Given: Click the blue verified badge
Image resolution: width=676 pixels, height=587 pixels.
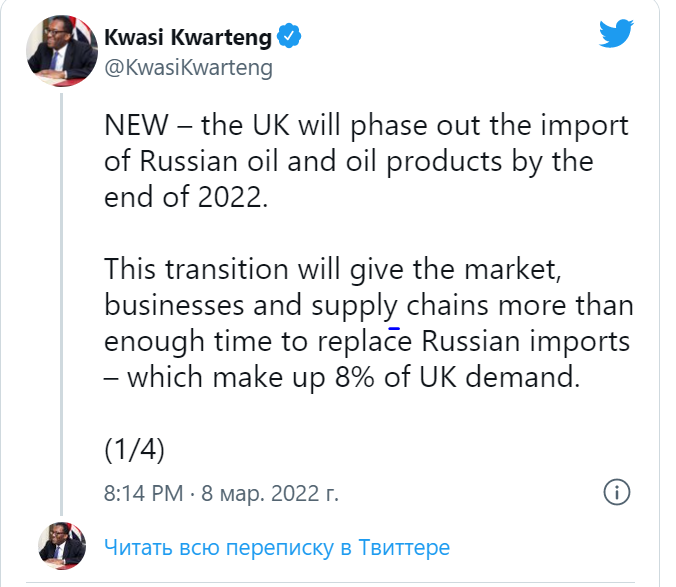Looking at the screenshot, I should pyautogui.click(x=290, y=39).
